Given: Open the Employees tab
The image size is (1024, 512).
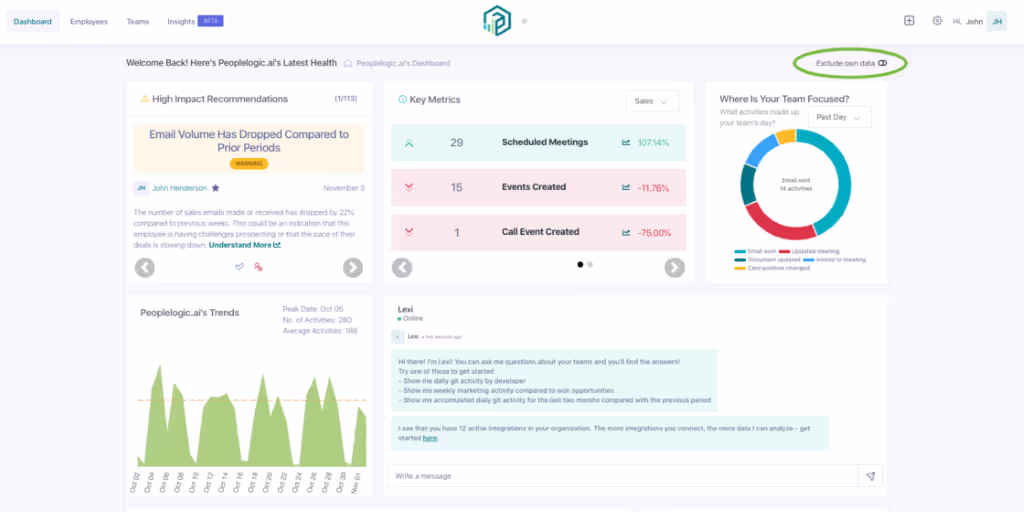Looking at the screenshot, I should [89, 22].
